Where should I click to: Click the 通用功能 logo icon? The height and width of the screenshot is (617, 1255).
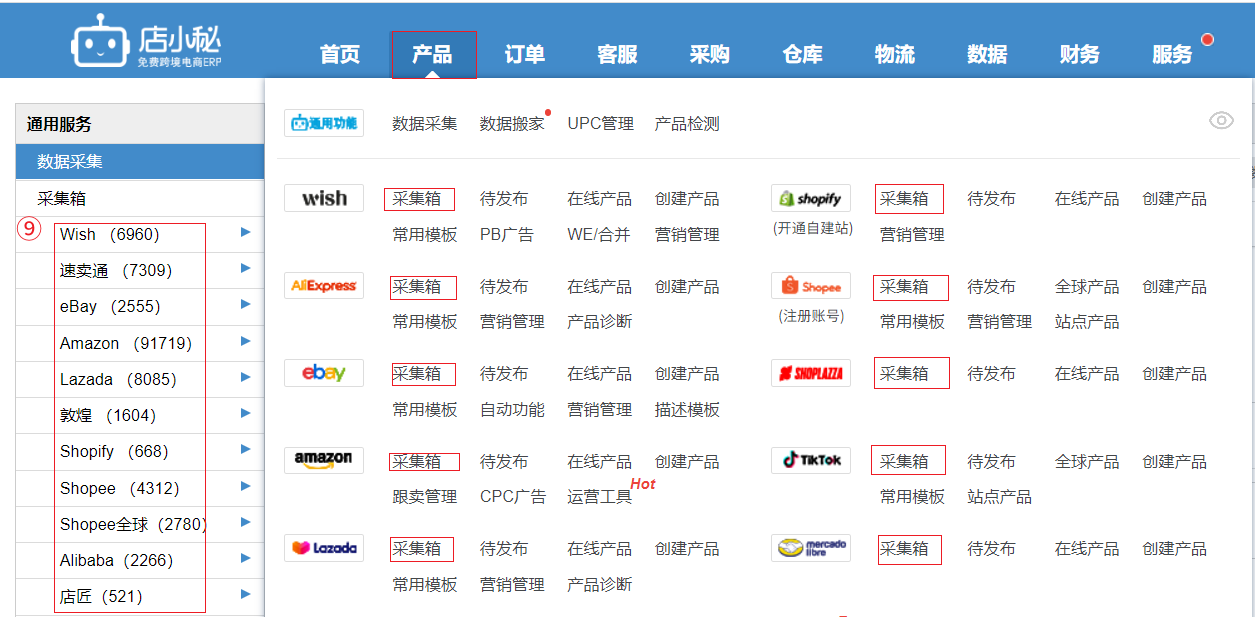click(324, 123)
